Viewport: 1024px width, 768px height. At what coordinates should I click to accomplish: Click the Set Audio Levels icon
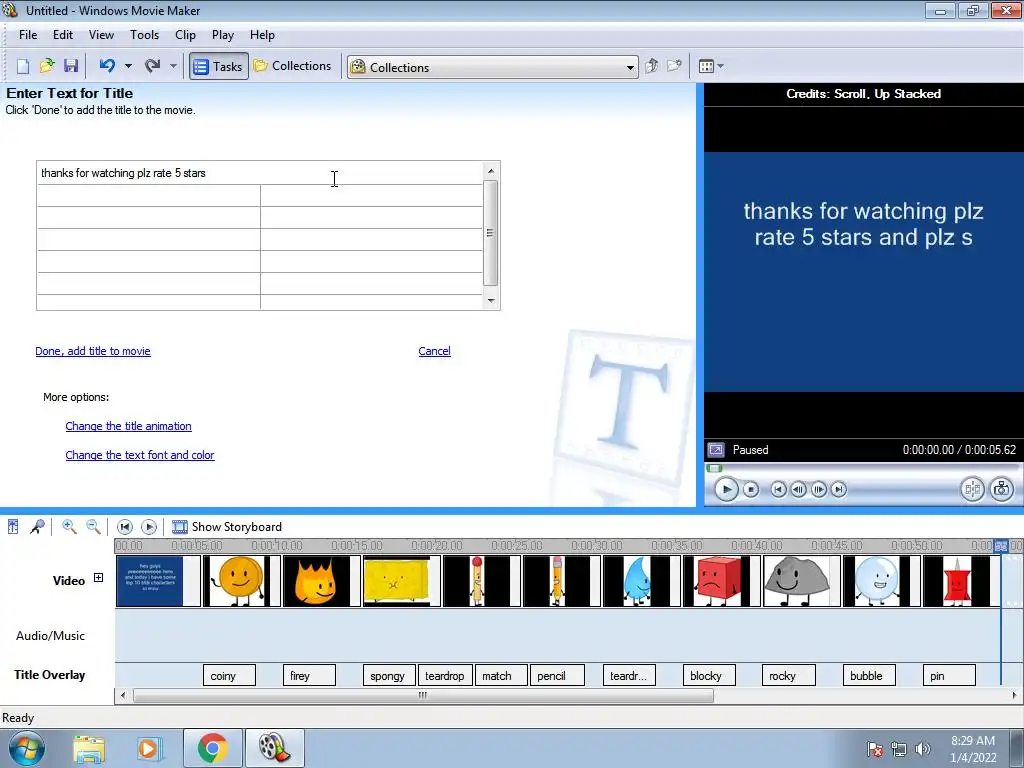(13, 526)
